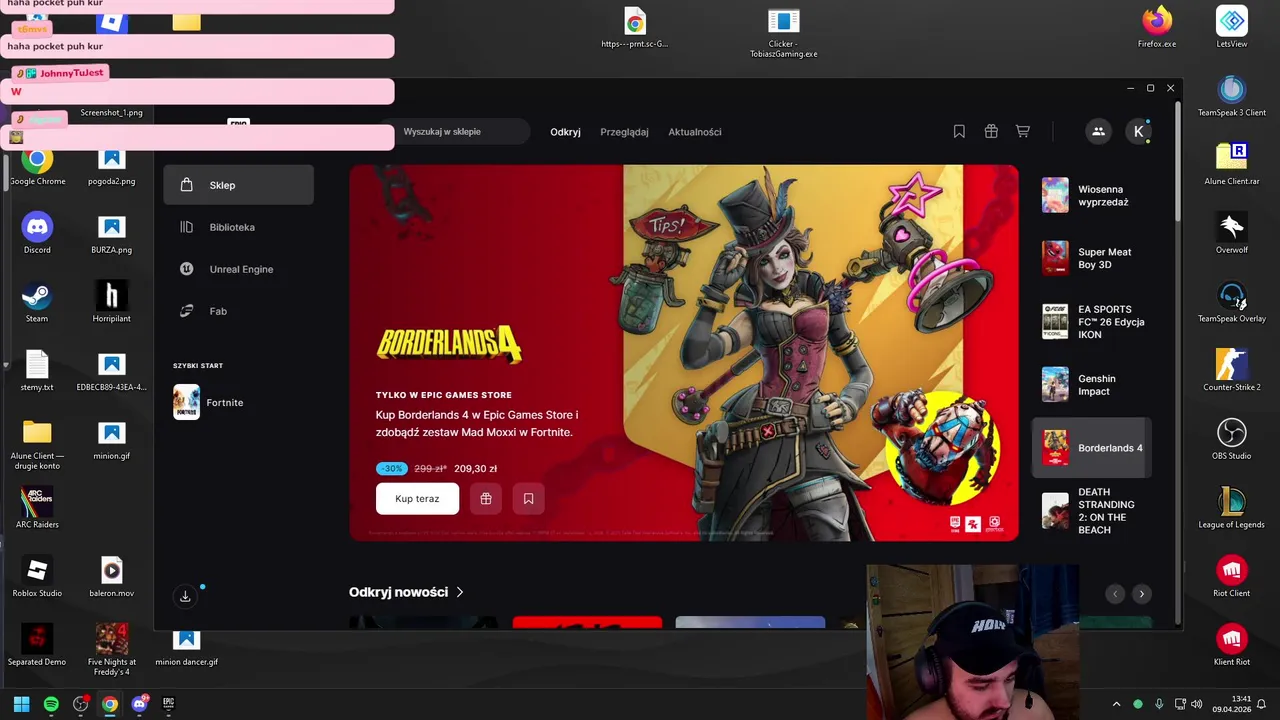1280x720 pixels.
Task: Open Horripilant desktop shortcut
Action: [x=111, y=303]
